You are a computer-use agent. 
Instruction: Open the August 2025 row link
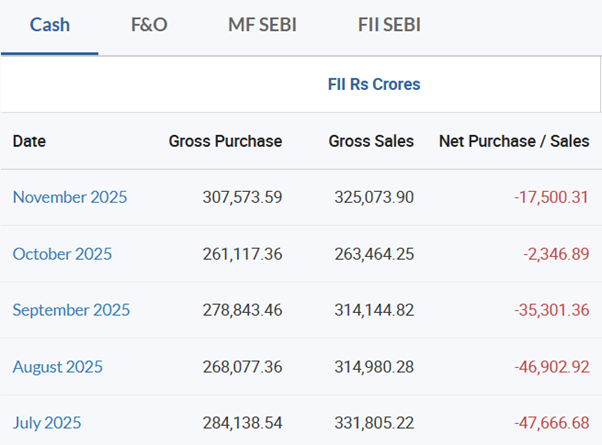click(x=57, y=367)
